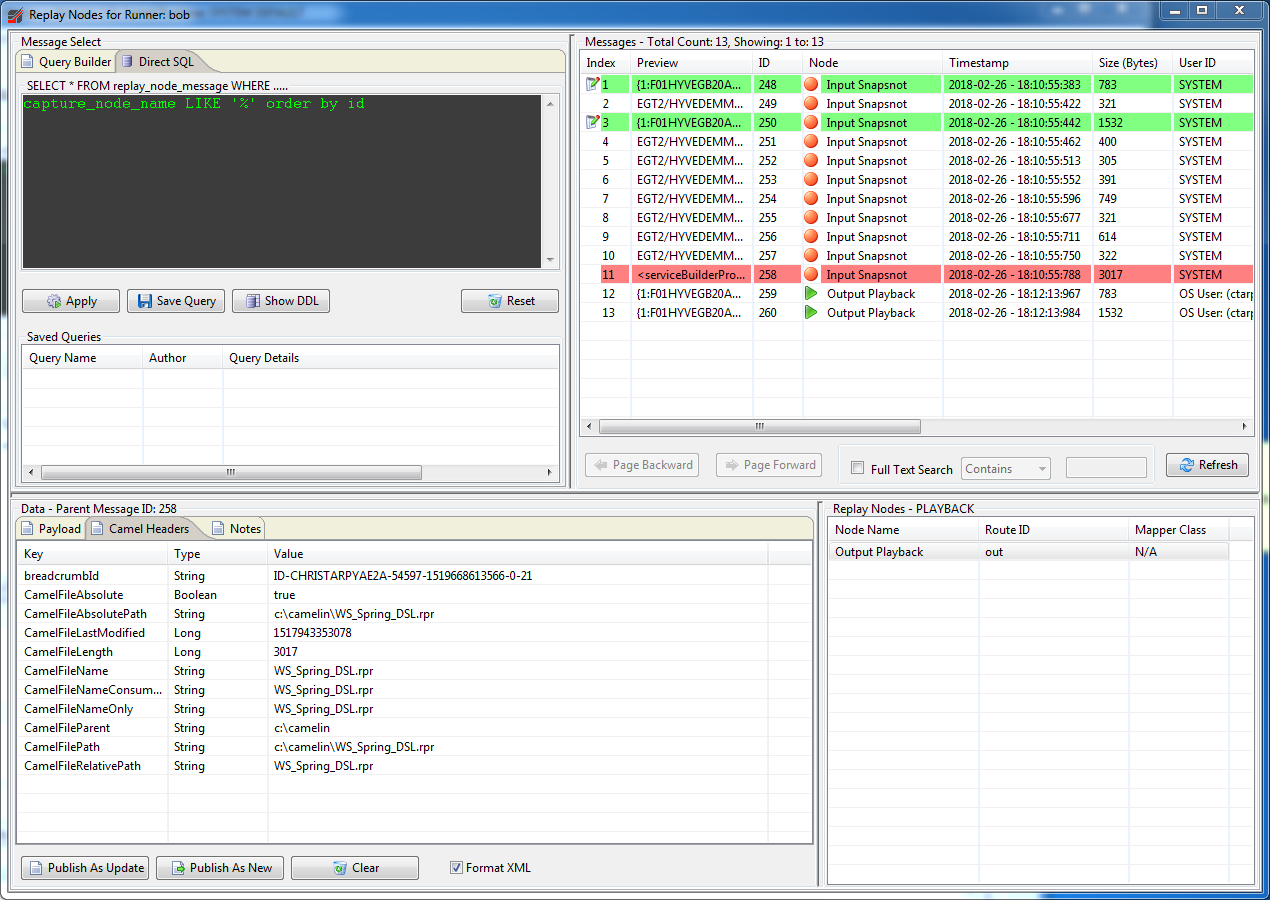Uncheck the Format XML checkbox

point(457,868)
